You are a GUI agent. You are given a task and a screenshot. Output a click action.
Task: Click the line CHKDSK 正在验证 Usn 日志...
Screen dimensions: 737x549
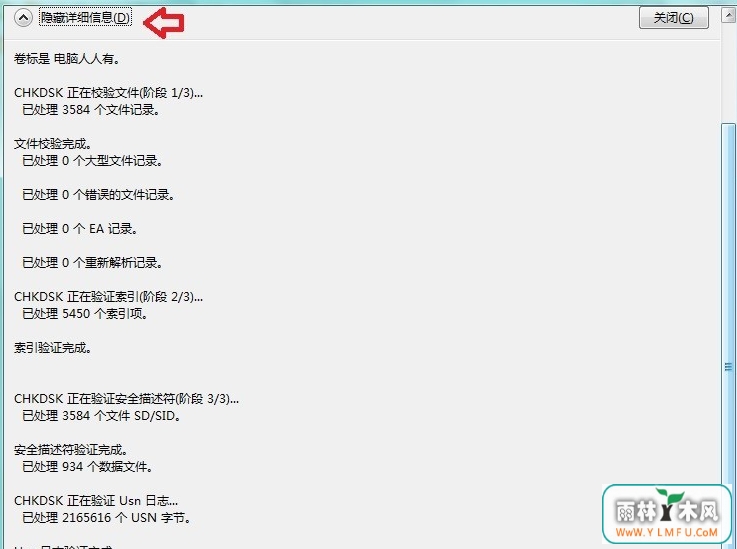point(96,501)
